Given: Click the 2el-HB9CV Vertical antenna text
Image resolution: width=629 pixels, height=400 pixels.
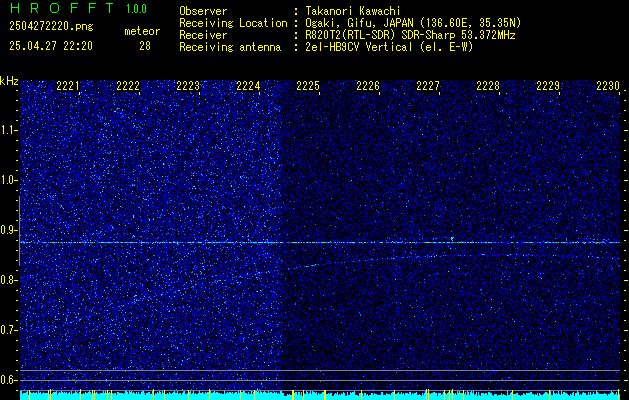Looking at the screenshot, I should tap(390, 47).
